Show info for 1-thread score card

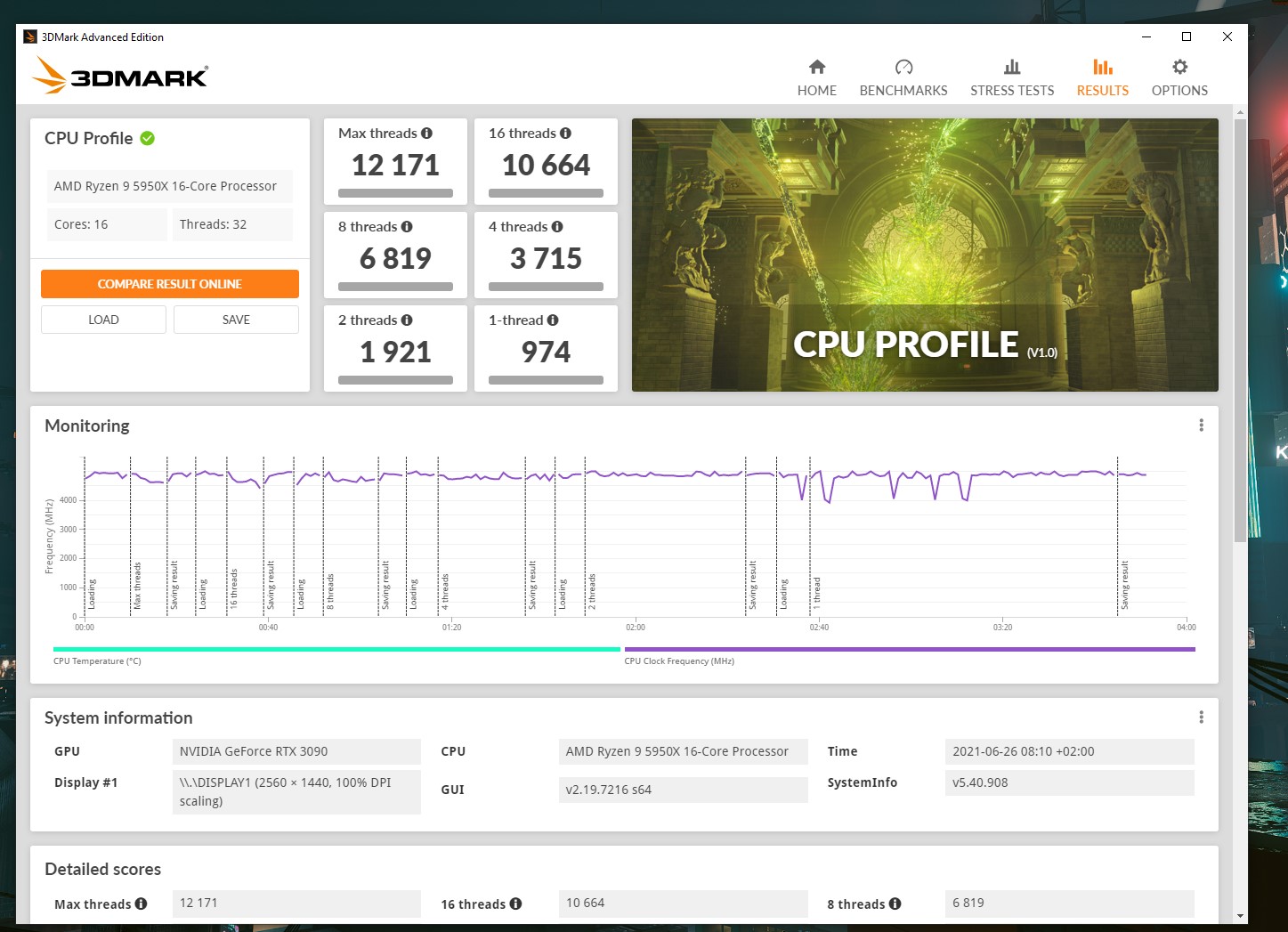pos(553,320)
